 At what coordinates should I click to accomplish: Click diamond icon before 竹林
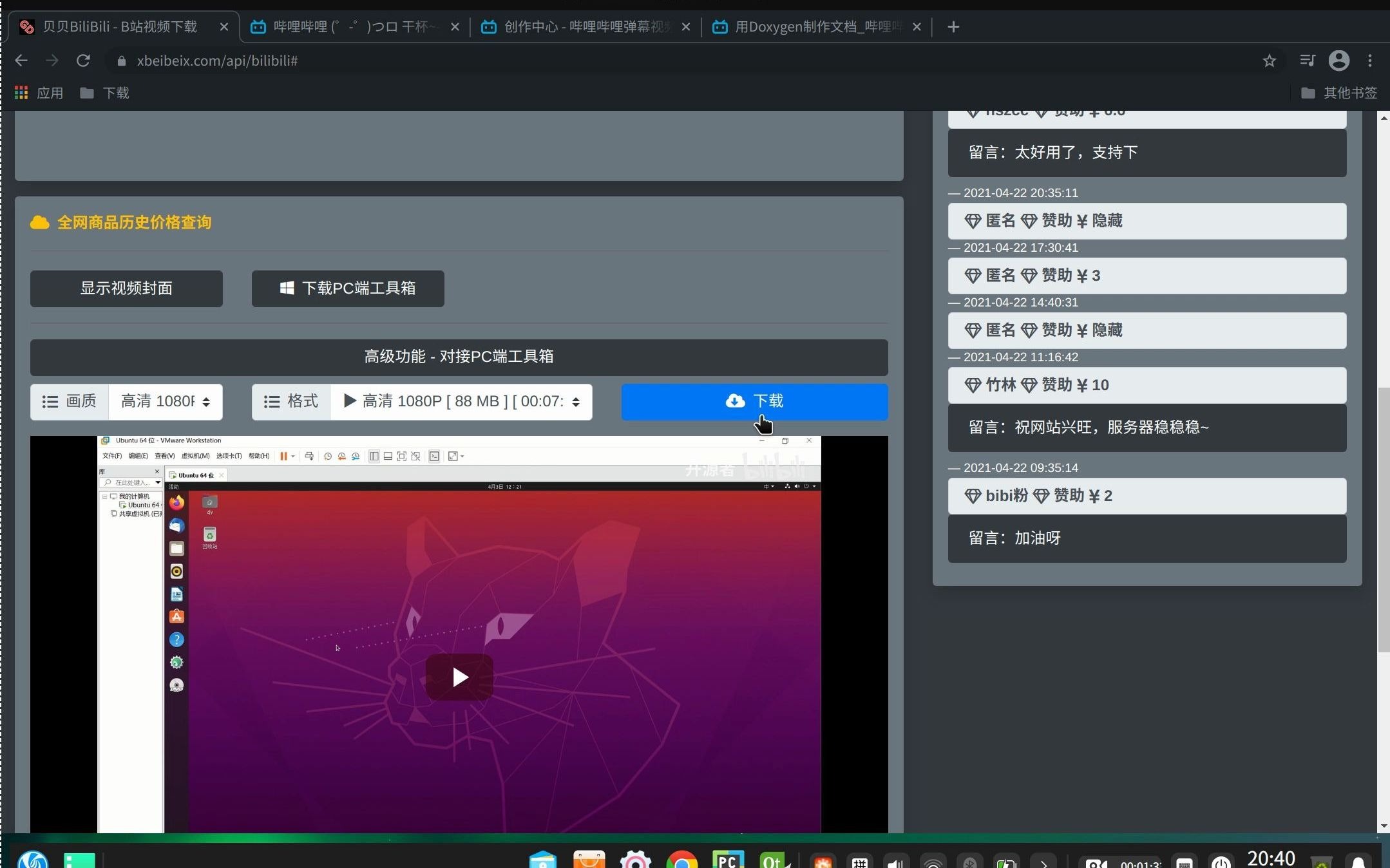coord(973,385)
